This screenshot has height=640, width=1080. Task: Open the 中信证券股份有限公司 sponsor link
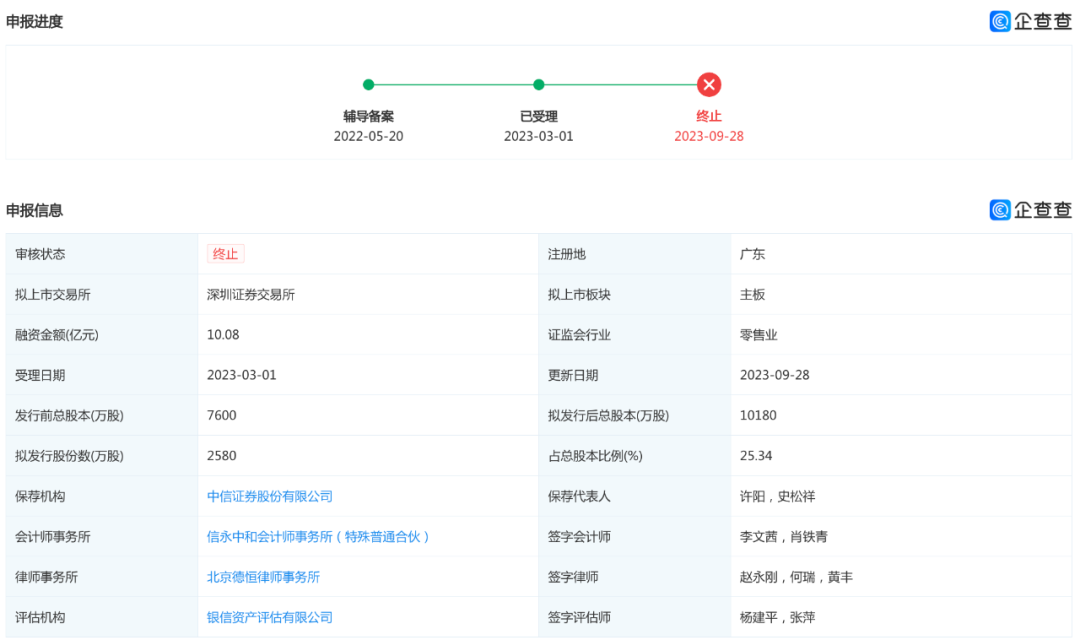pos(270,496)
